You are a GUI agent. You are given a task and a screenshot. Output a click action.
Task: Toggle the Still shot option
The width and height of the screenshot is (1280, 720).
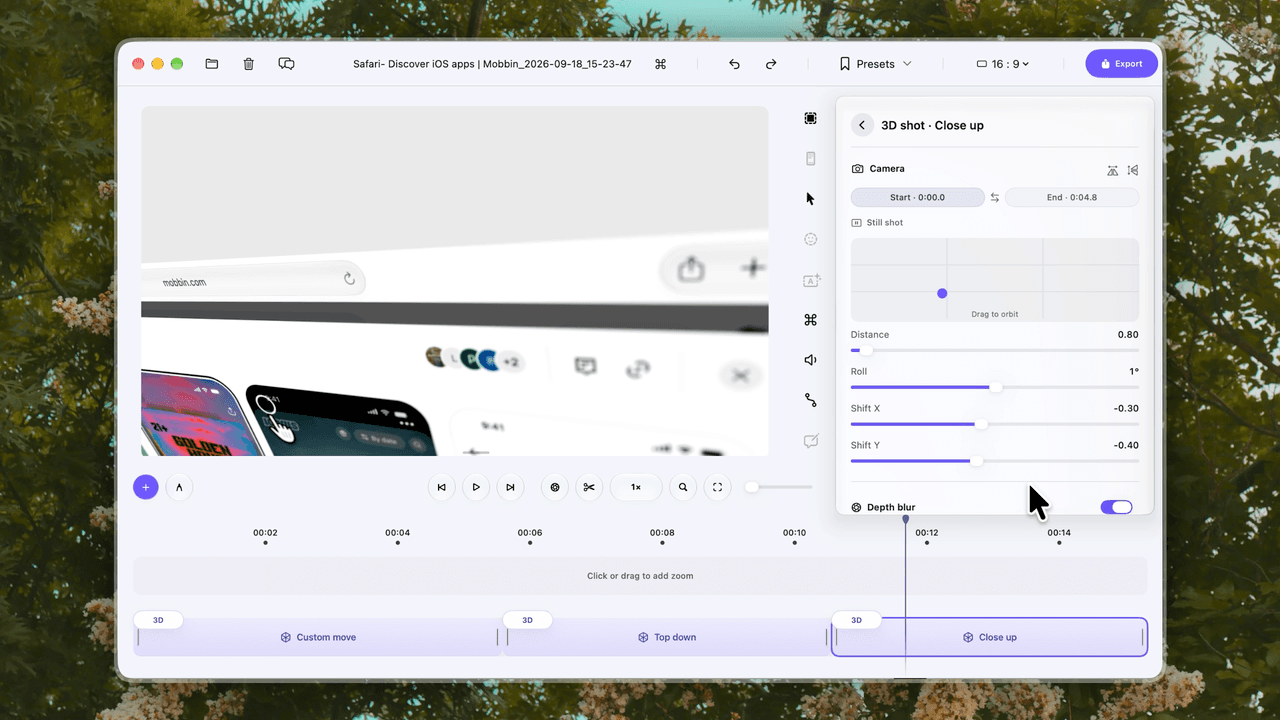pos(877,223)
